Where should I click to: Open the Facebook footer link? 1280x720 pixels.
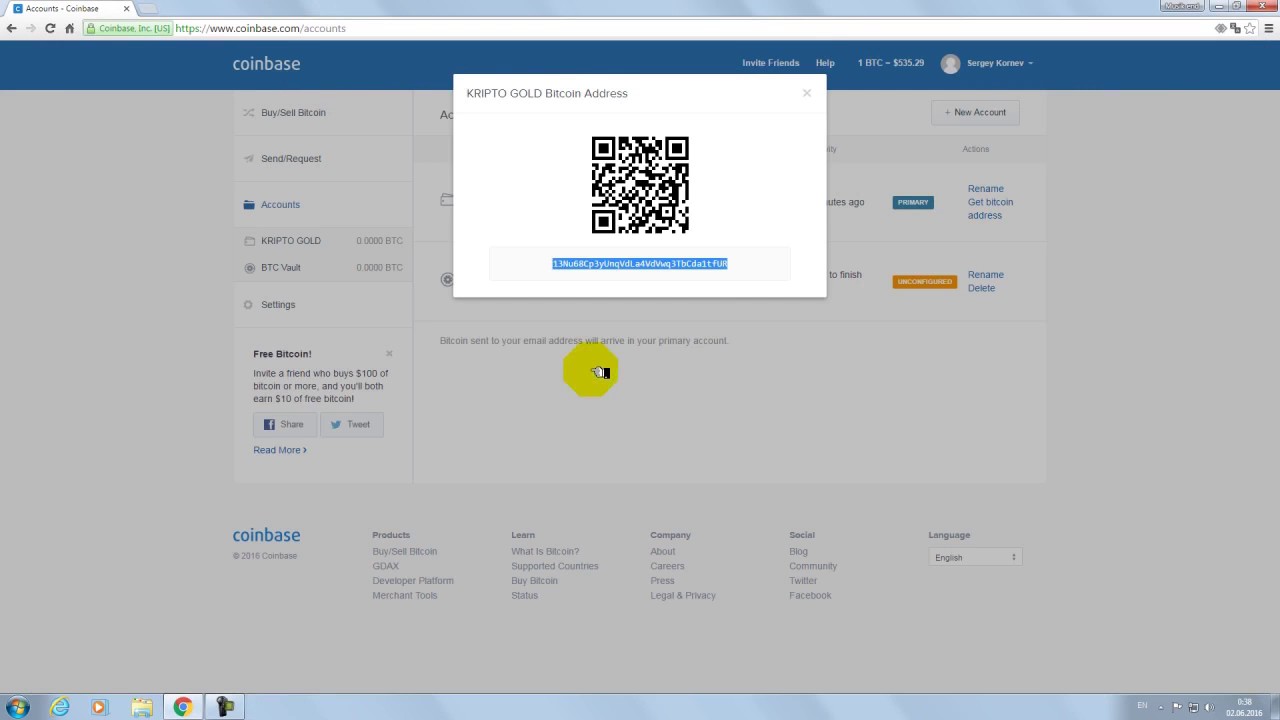point(810,596)
